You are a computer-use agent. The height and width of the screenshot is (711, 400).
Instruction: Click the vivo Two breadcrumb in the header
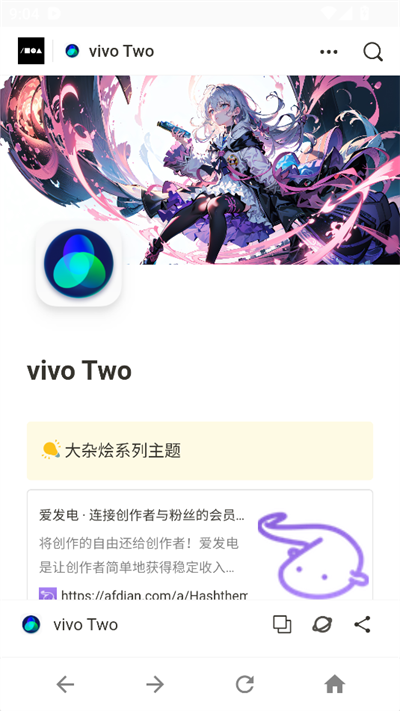pos(109,51)
